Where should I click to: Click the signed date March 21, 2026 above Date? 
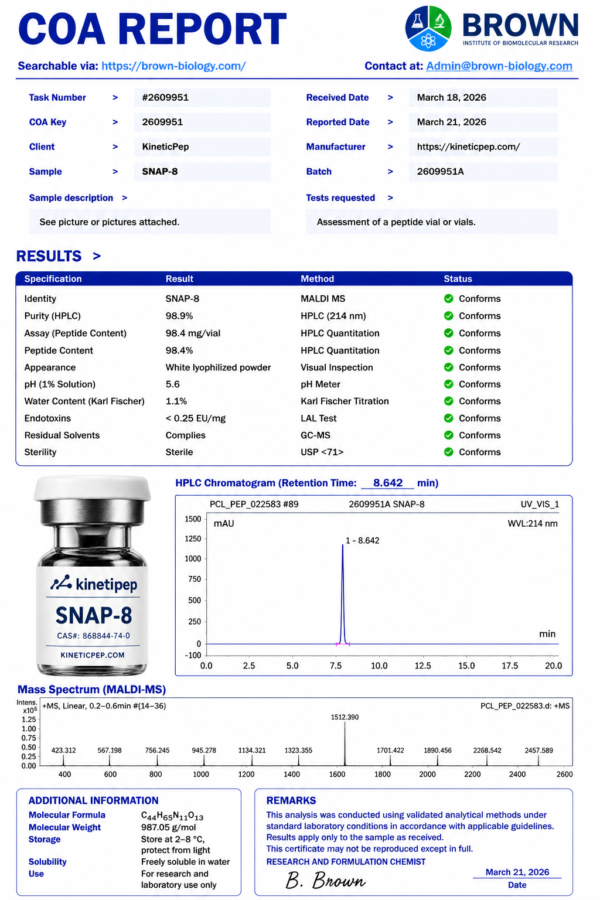tap(517, 872)
